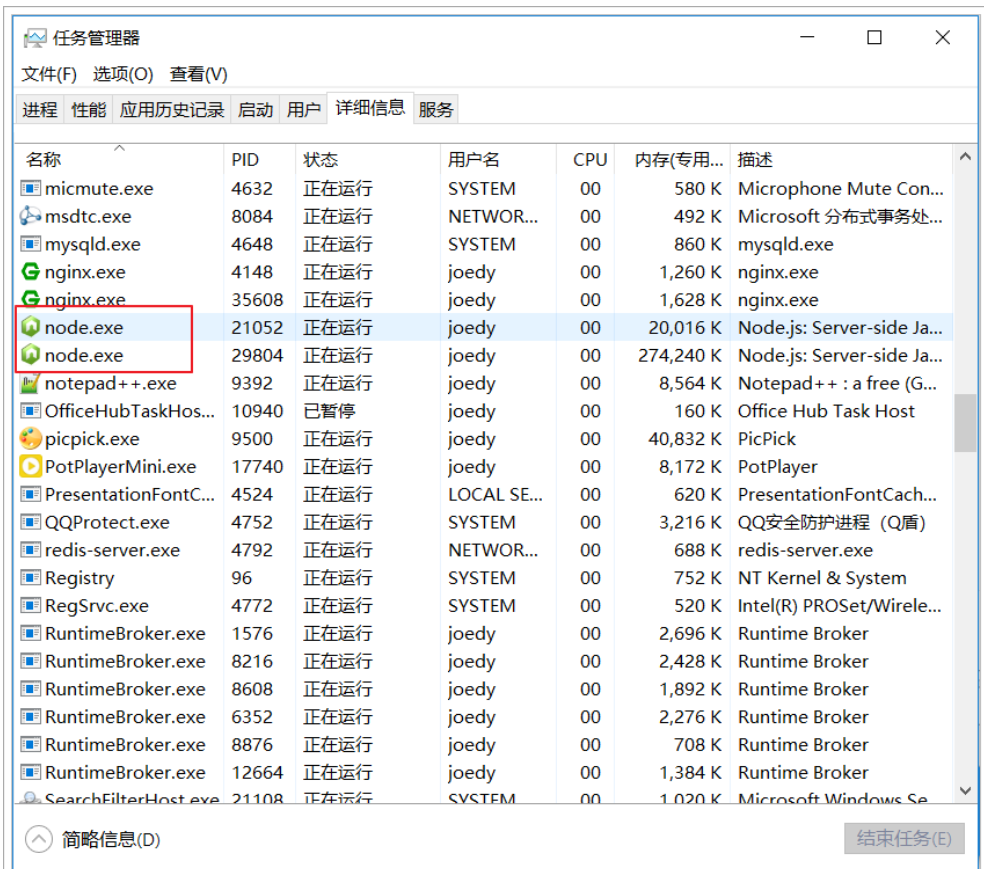984x869 pixels.
Task: Click the Registry process icon
Action: coord(31,577)
